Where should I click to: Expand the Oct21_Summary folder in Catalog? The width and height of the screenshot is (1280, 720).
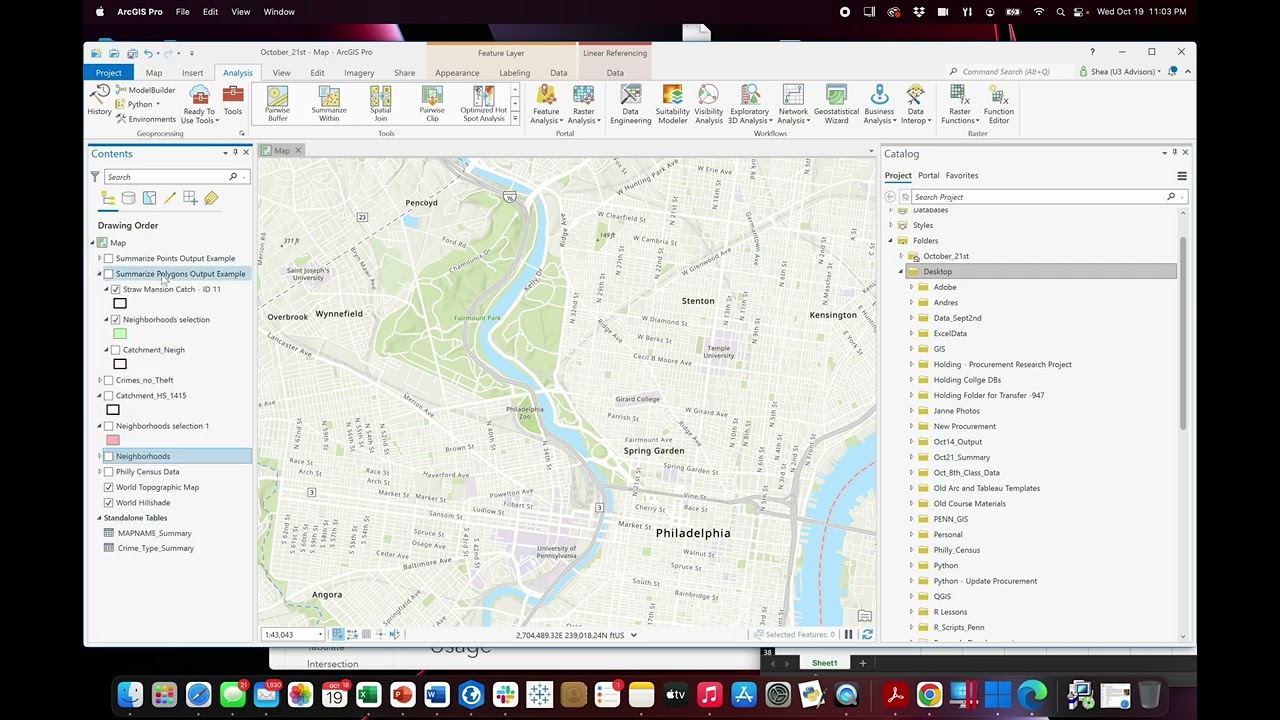click(x=911, y=457)
